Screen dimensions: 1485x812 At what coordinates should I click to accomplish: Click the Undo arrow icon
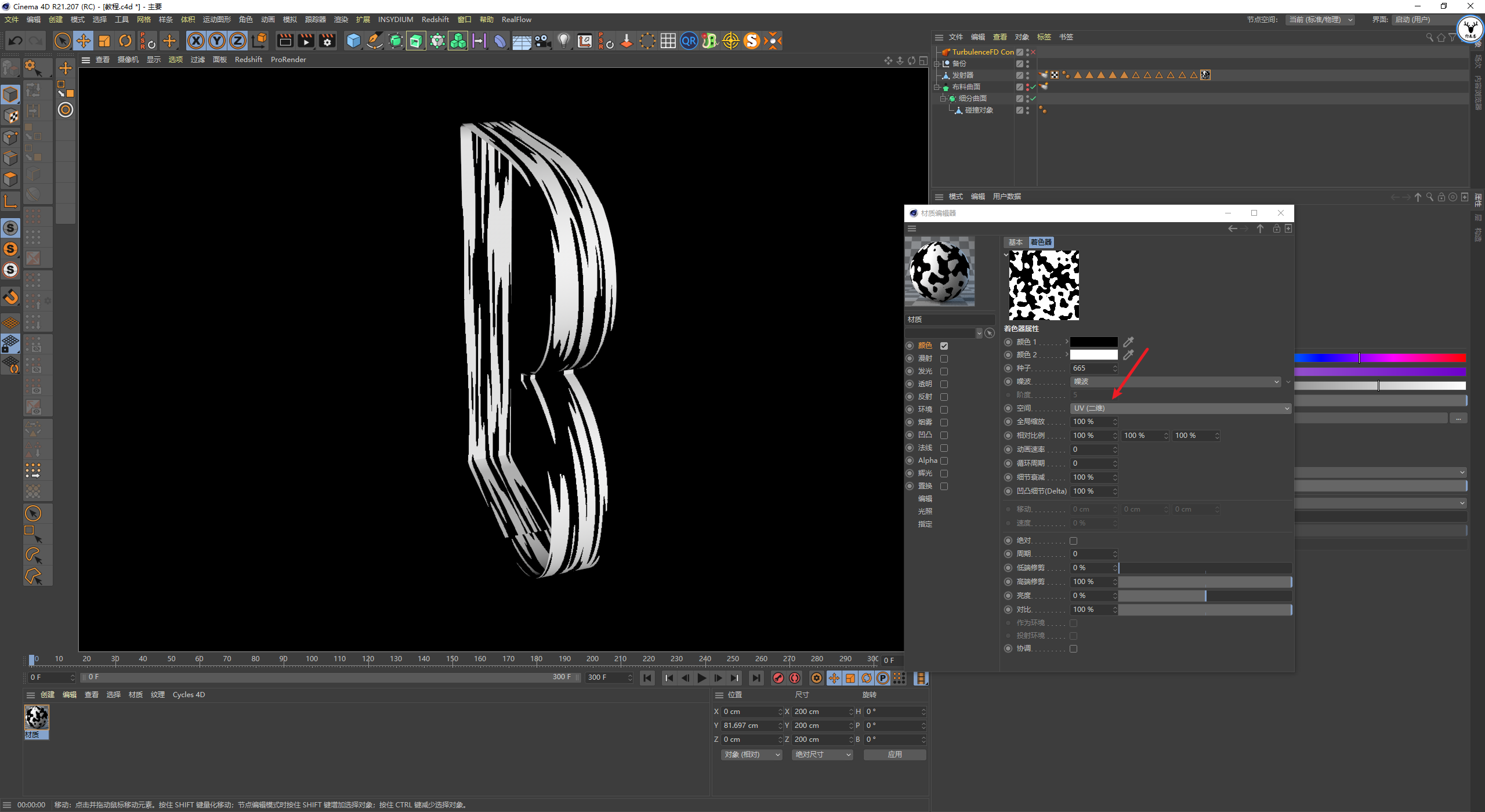pos(16,41)
